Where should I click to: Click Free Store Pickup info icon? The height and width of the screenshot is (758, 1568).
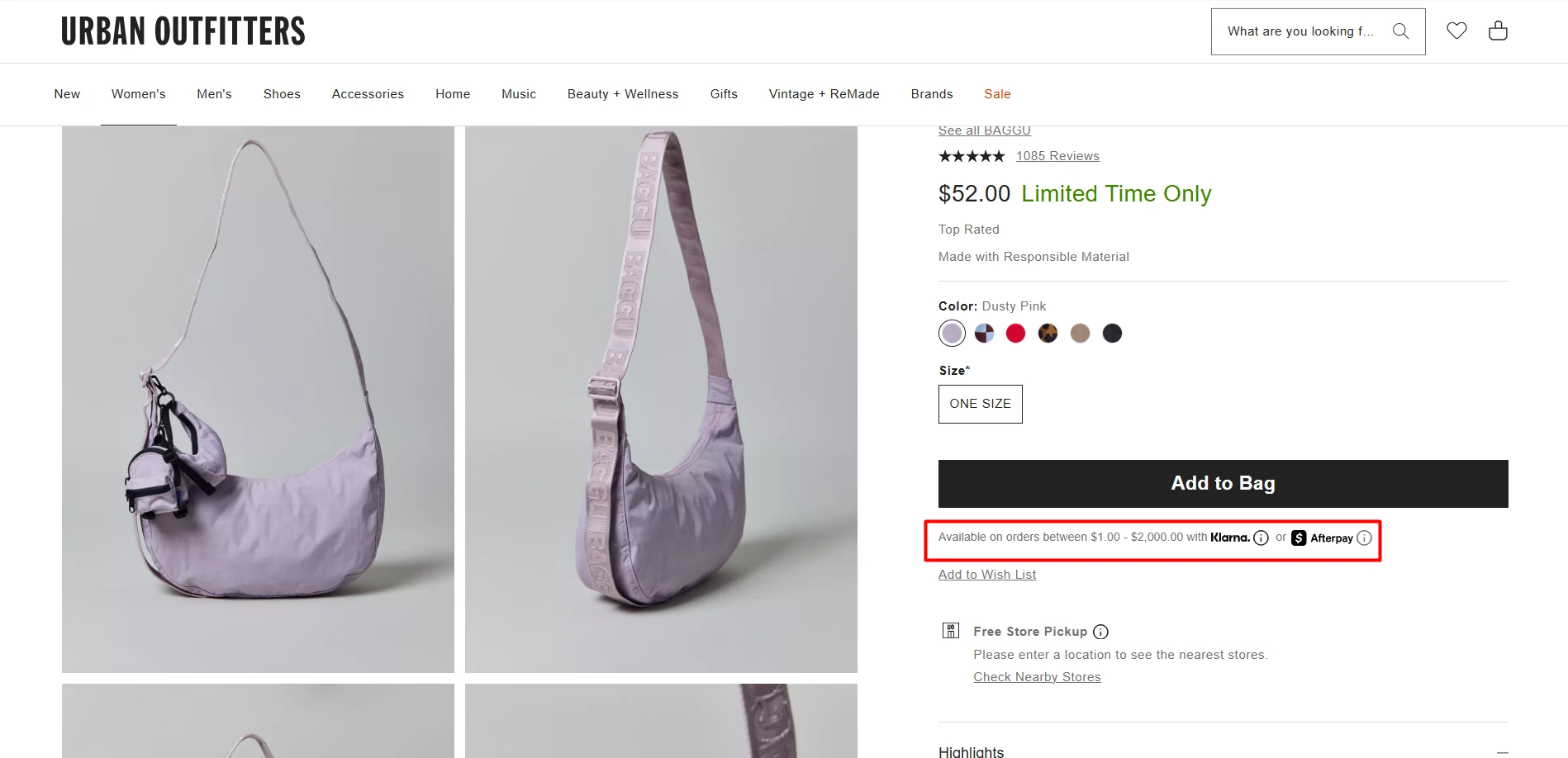pyautogui.click(x=1100, y=632)
